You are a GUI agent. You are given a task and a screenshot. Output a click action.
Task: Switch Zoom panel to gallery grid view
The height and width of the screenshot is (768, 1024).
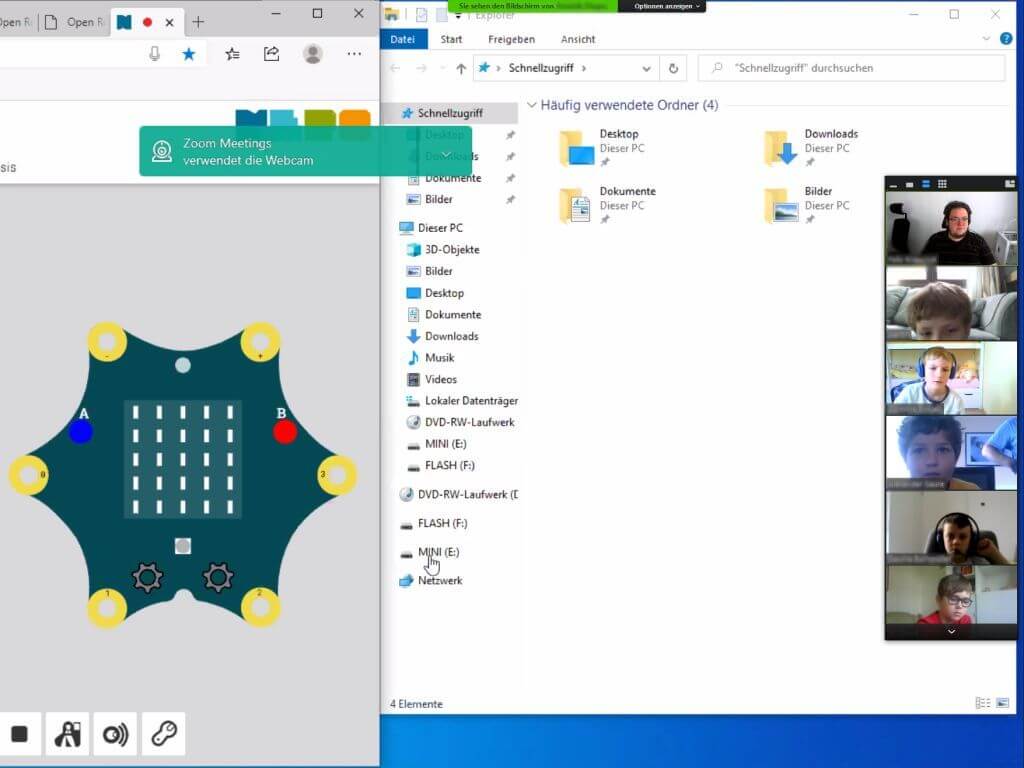(x=942, y=184)
